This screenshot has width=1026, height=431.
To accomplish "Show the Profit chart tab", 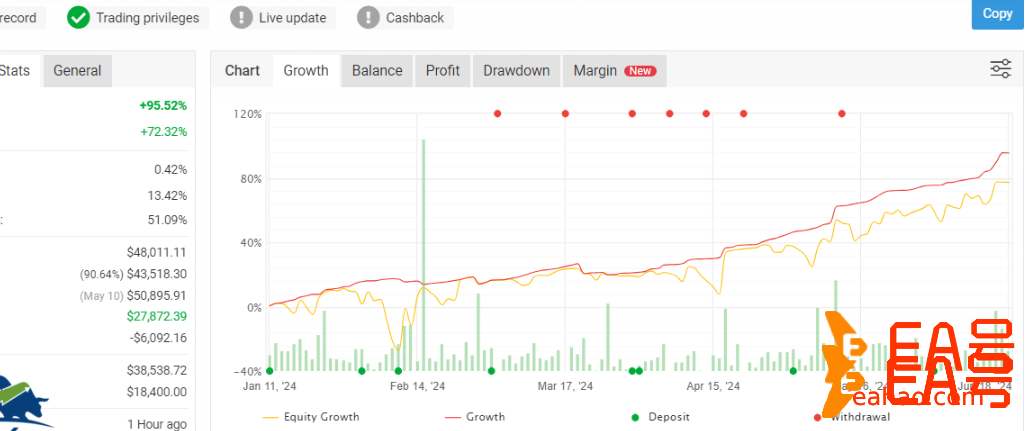I will 443,71.
